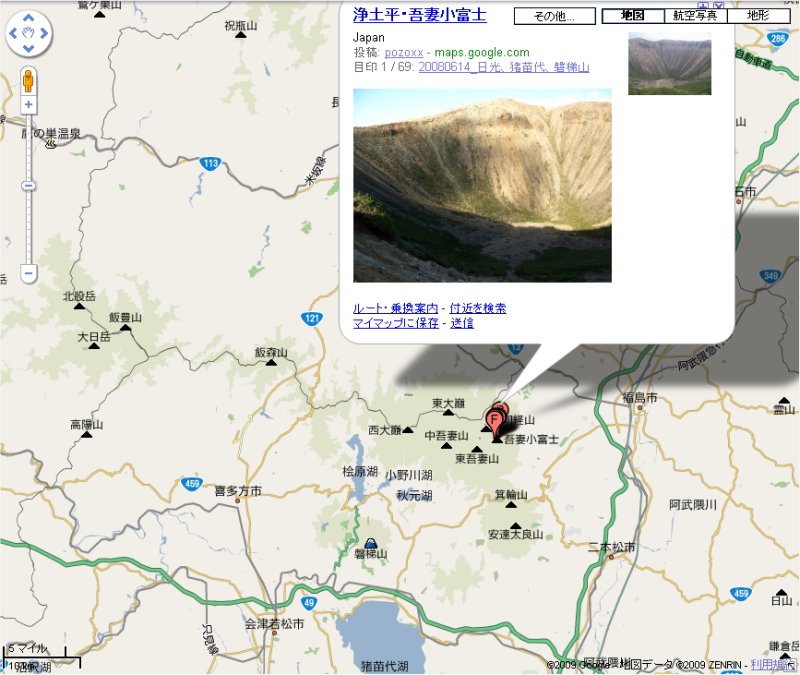Image resolution: width=800 pixels, height=675 pixels.
Task: Click the 西大巓 mountain peak marker
Action: [408, 430]
